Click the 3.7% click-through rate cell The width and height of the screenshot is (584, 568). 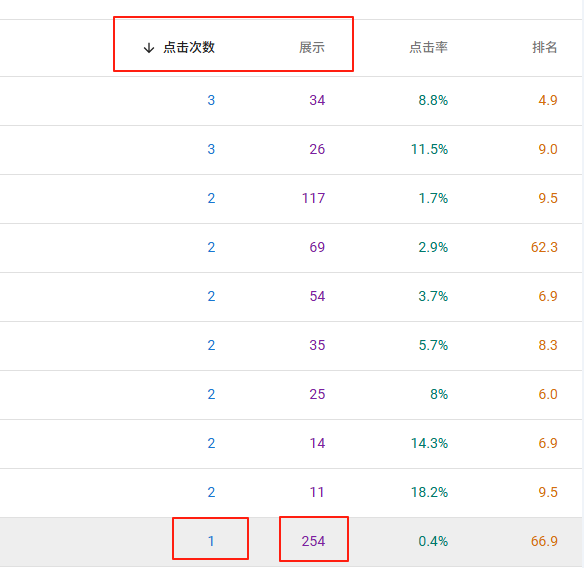[x=433, y=296]
